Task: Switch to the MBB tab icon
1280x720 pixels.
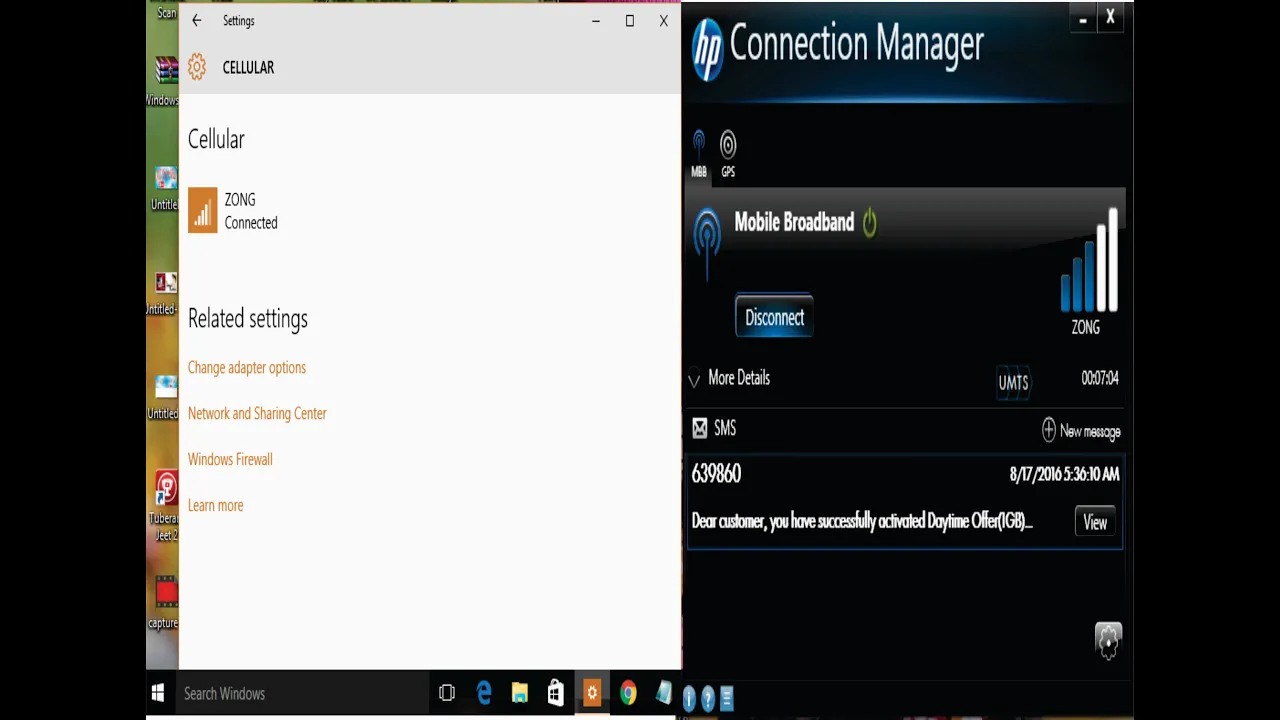Action: (x=699, y=154)
